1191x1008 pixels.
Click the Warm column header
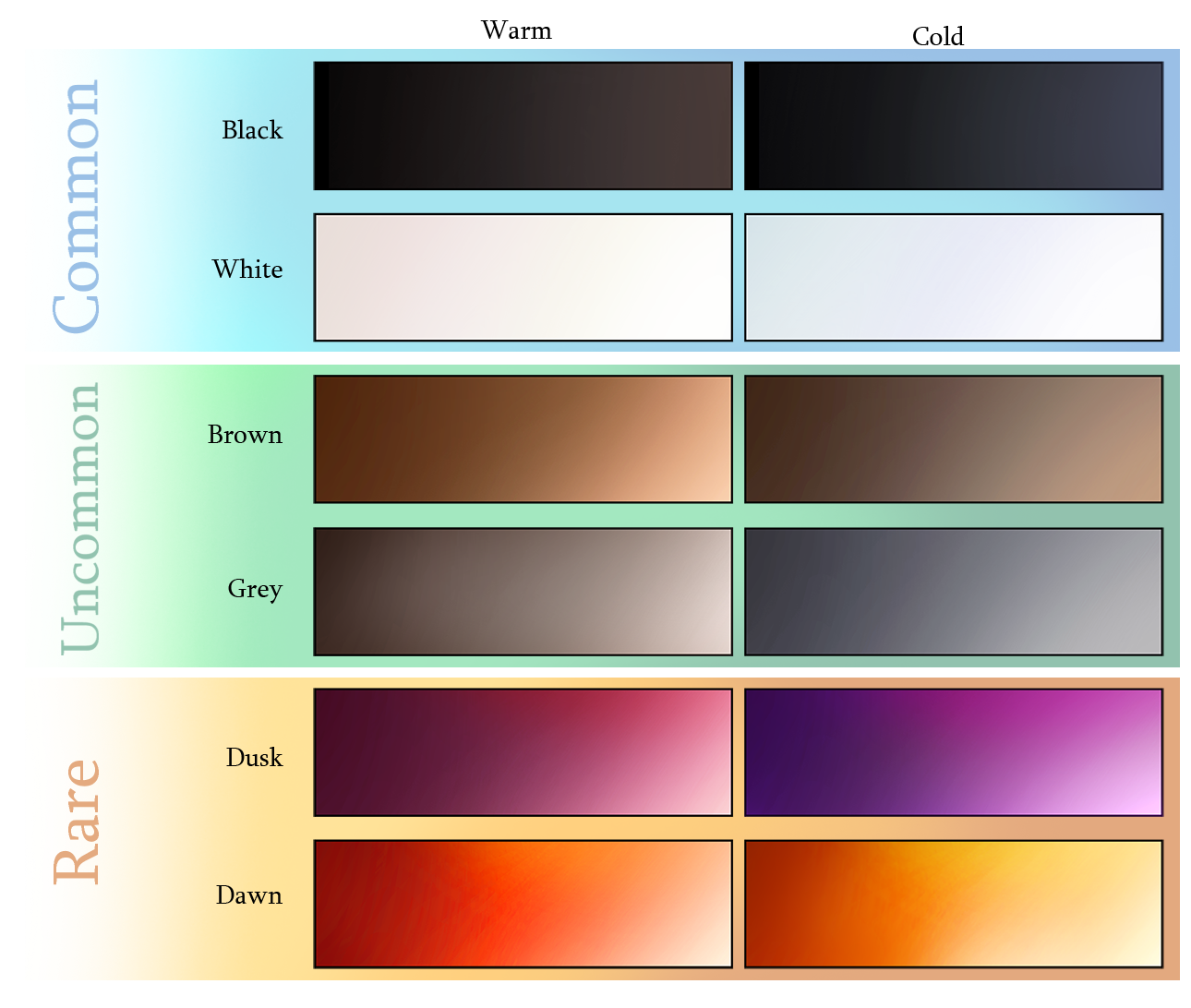tap(516, 30)
